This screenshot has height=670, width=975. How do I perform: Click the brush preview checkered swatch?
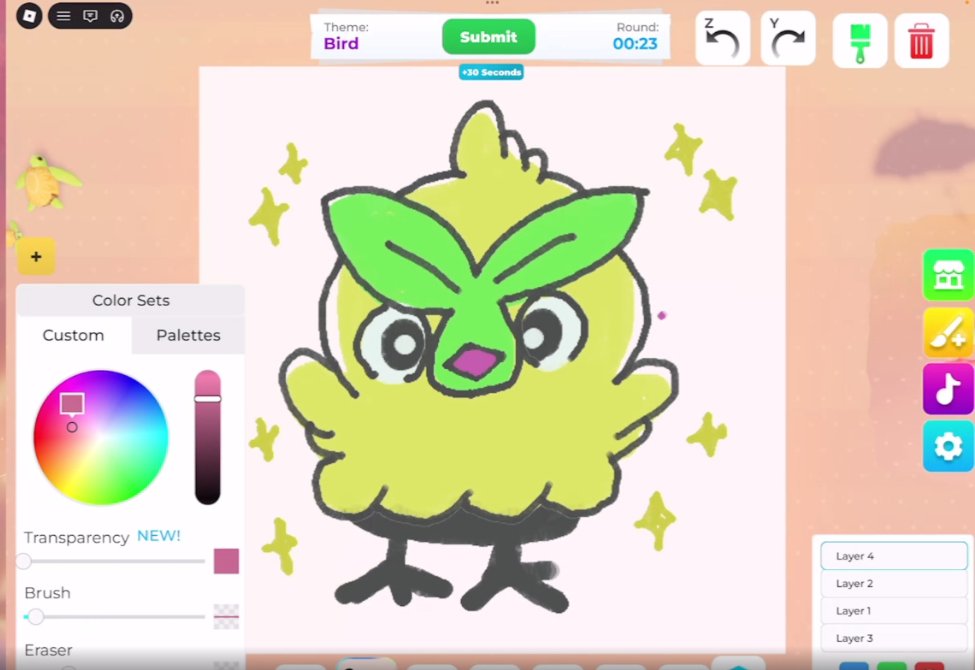click(226, 616)
